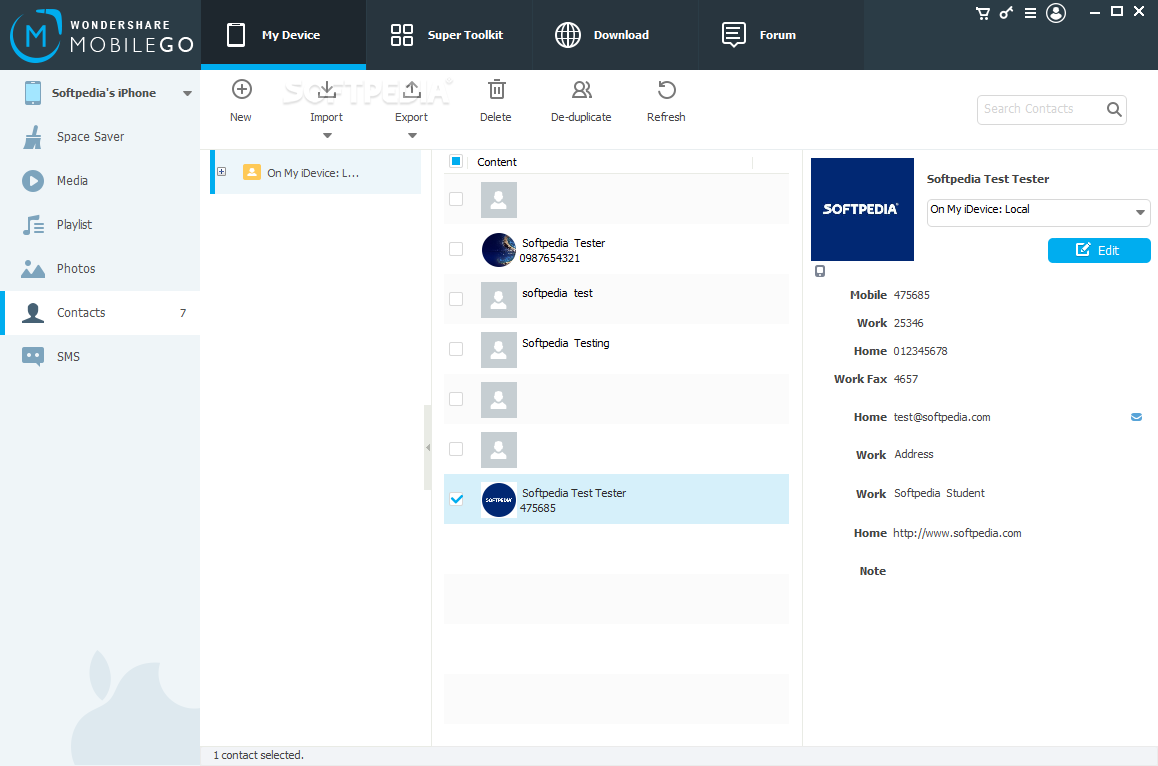Check the softpedia test checkbox
1158x766 pixels.
(456, 299)
